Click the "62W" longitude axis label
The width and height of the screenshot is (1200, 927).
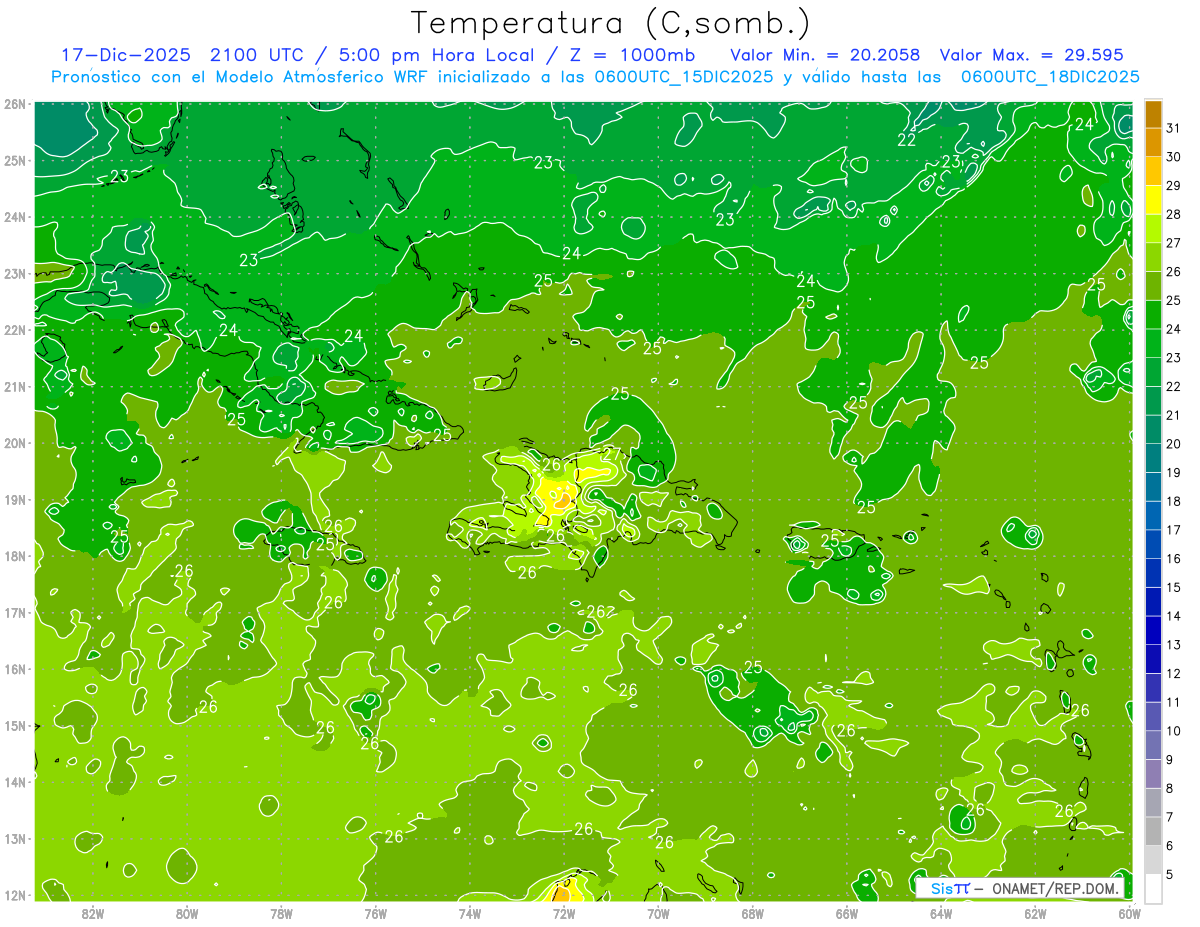tap(1035, 913)
